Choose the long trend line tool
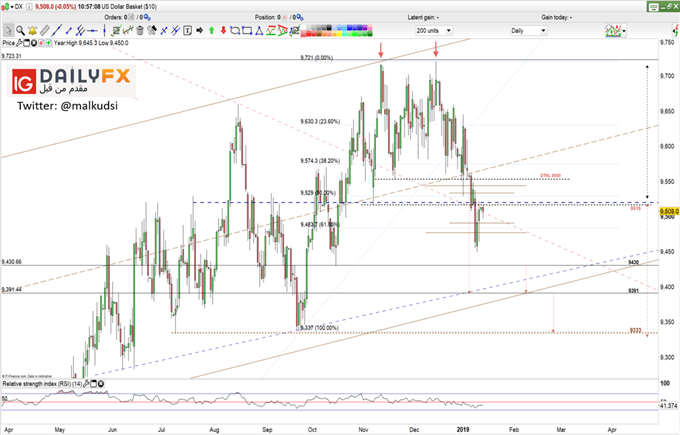 57,31
